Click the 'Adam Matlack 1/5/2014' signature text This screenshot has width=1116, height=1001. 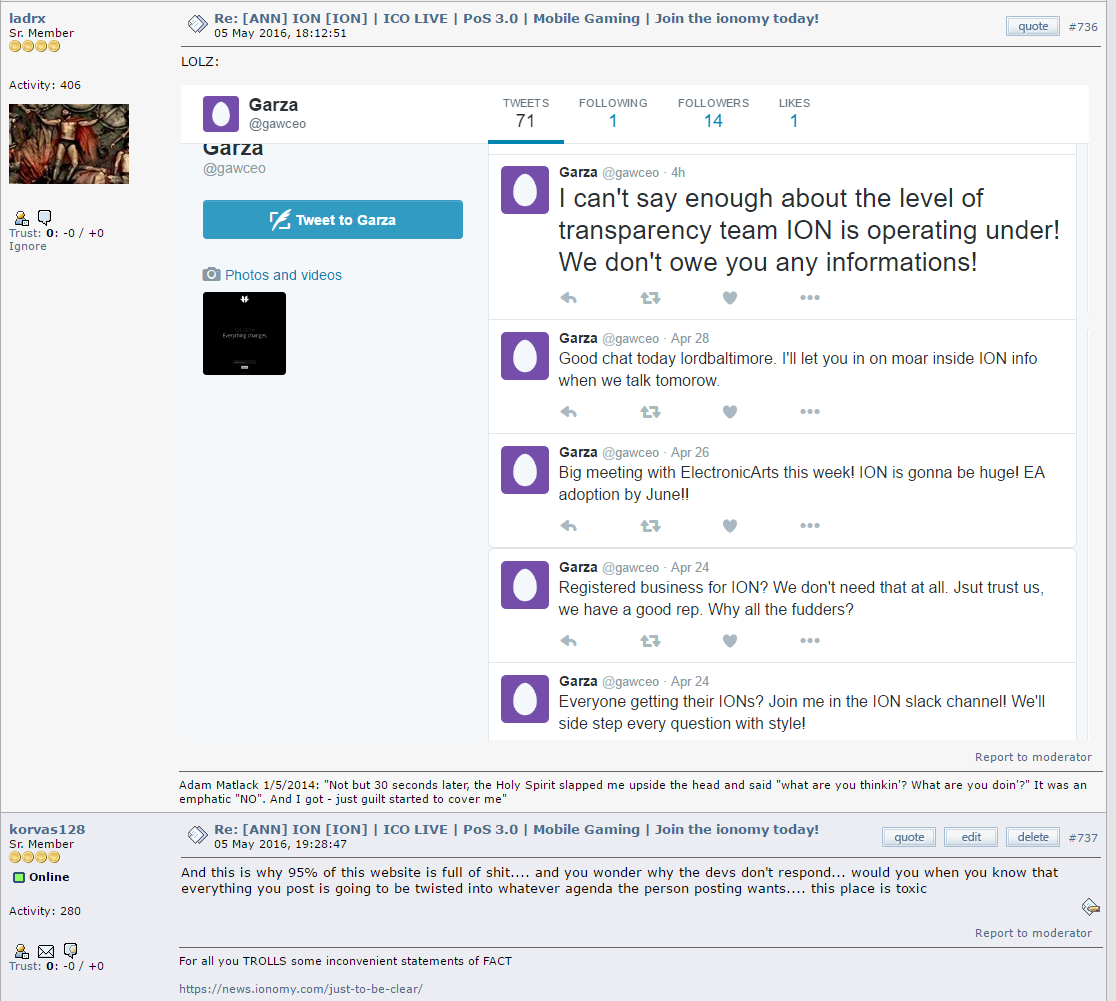[x=633, y=792]
